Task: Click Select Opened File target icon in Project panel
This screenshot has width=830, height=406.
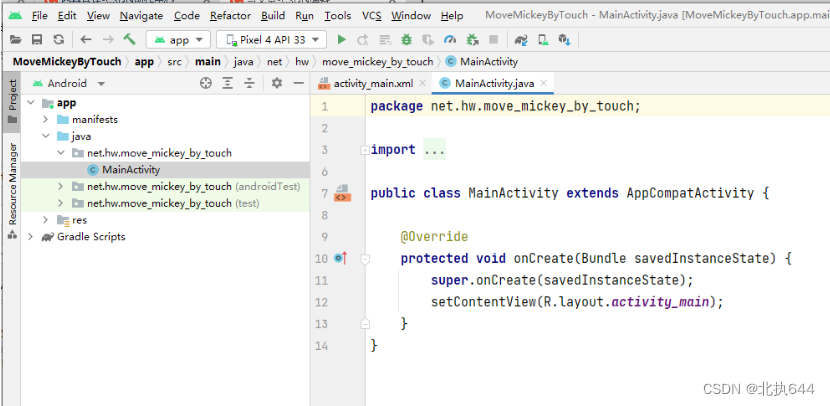Action: (206, 83)
